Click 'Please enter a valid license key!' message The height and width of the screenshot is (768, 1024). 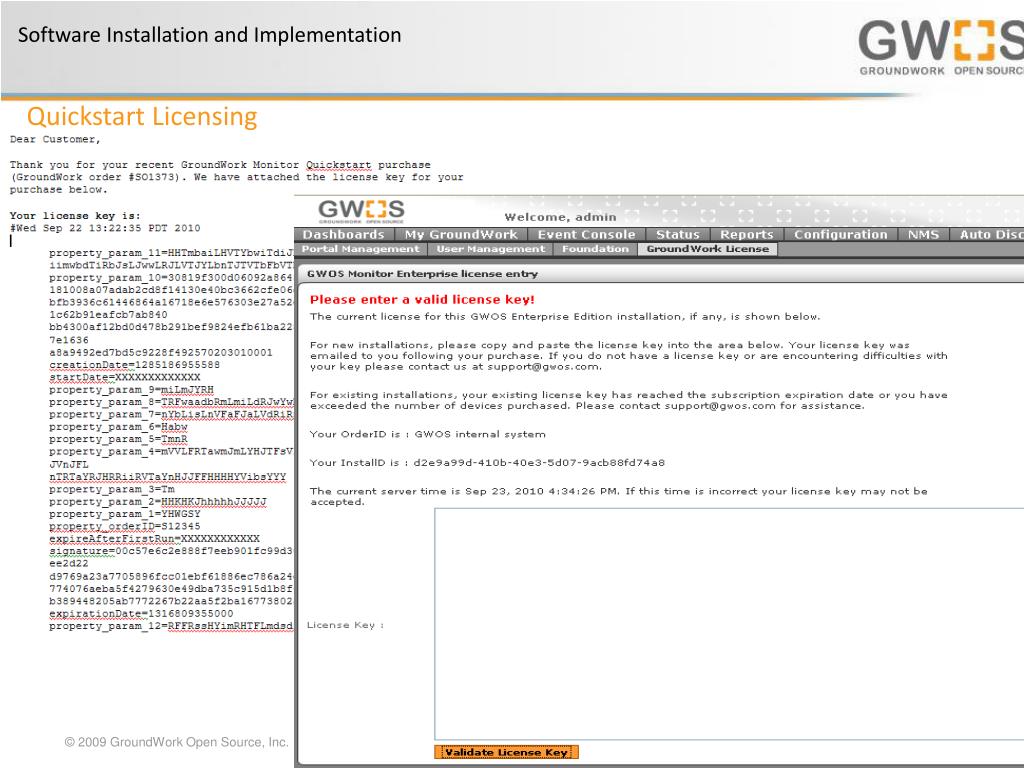point(422,300)
